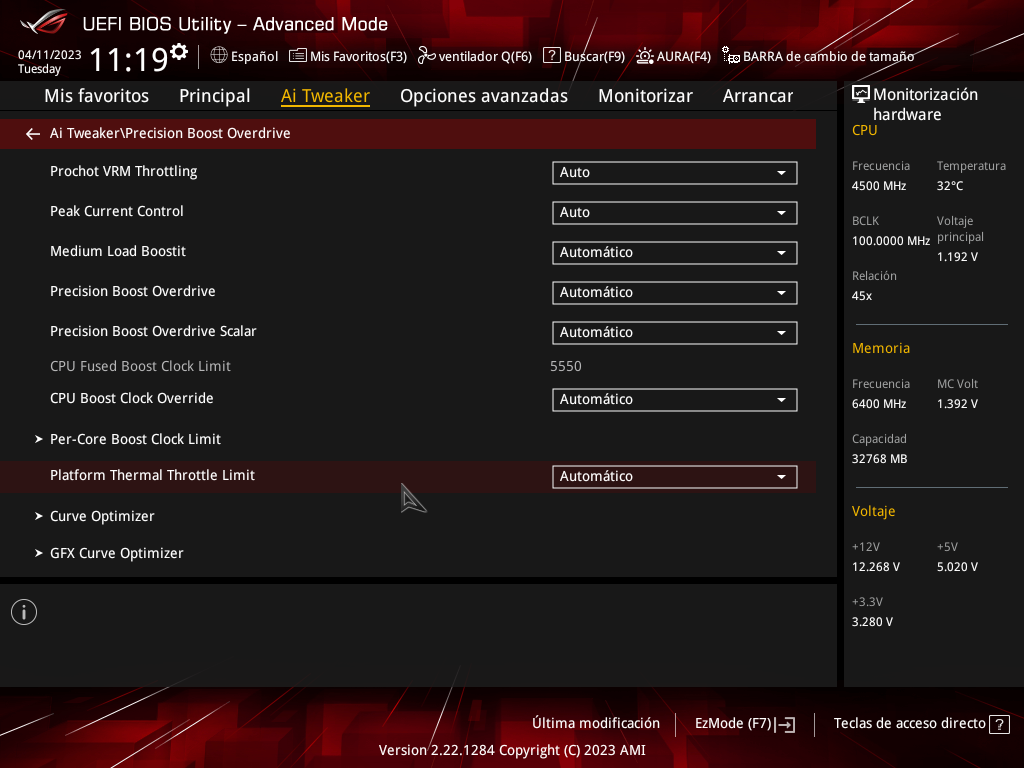Click the AURA lighting icon

[645, 56]
